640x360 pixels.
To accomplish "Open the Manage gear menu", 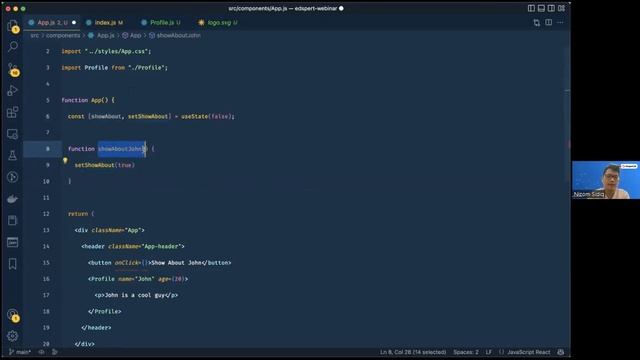I will [13, 336].
